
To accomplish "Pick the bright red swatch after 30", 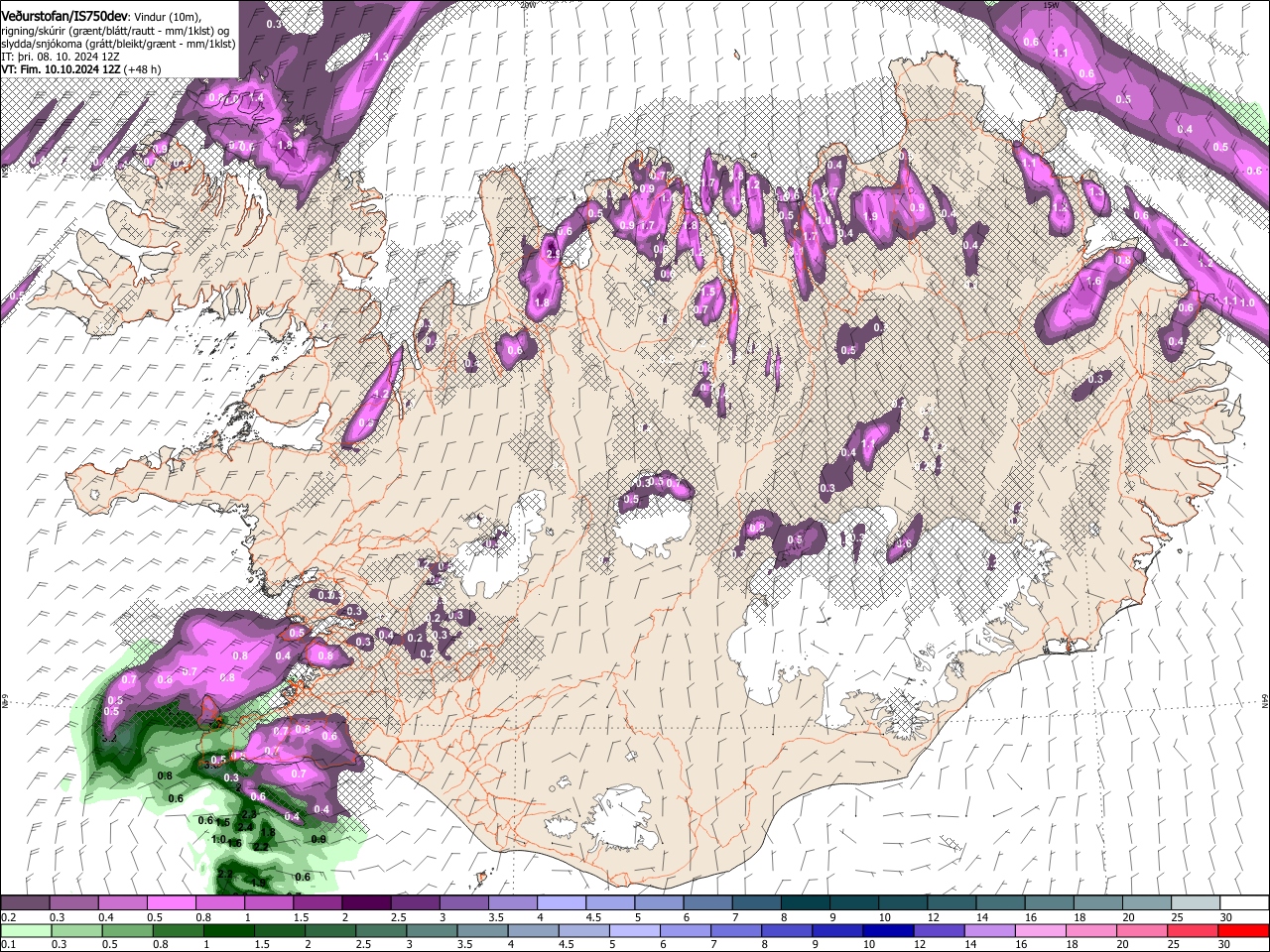I will pos(1244,931).
